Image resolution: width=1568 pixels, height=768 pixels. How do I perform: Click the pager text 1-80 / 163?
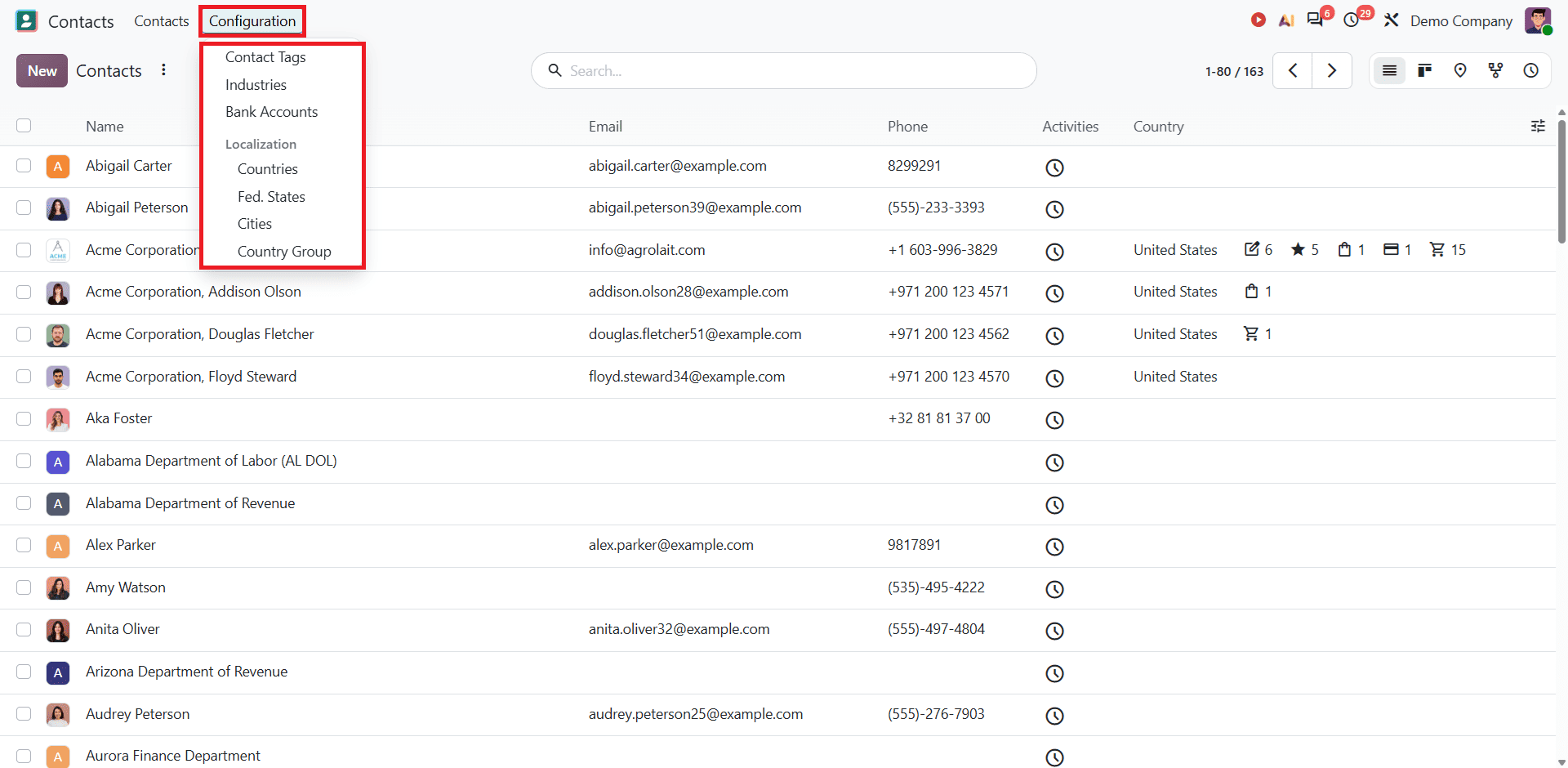[1234, 71]
